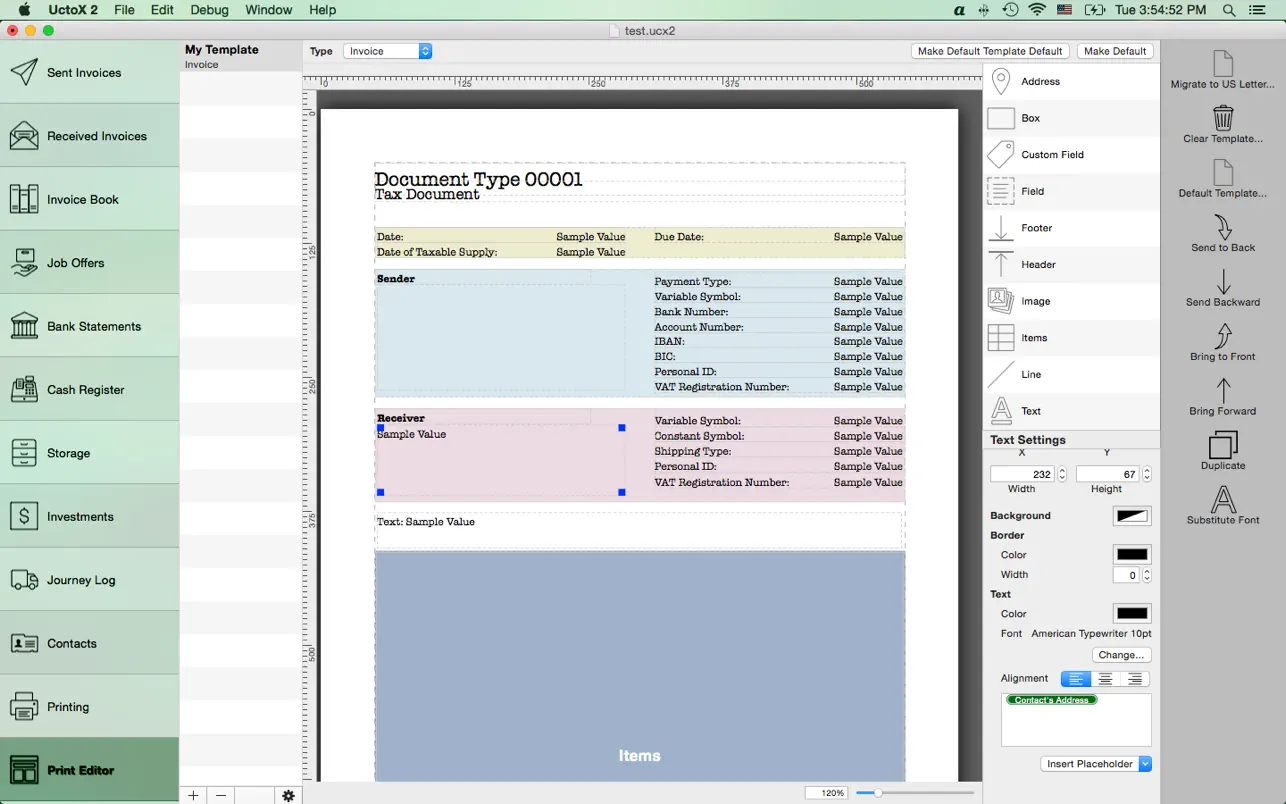1286x804 pixels.
Task: Add a Custom Field element
Action: click(x=1001, y=155)
